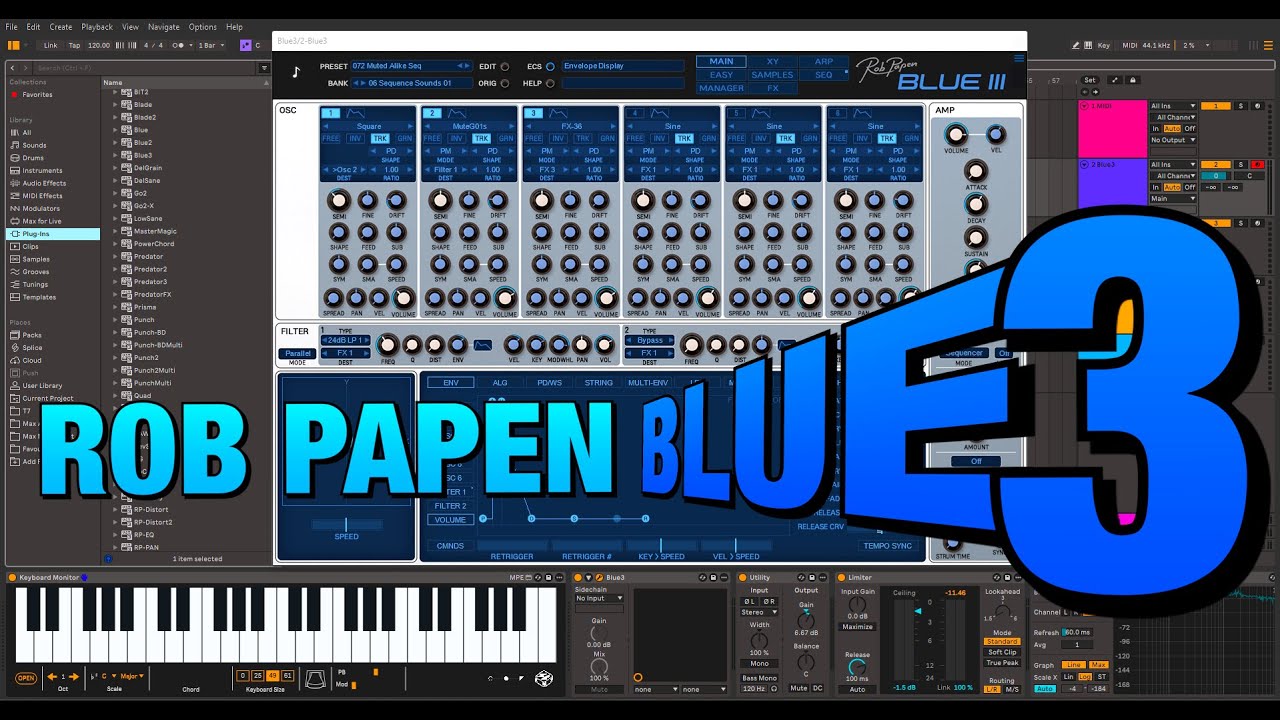Open the browser filter dropdown next to search
1280x720 pixels.
pos(264,68)
